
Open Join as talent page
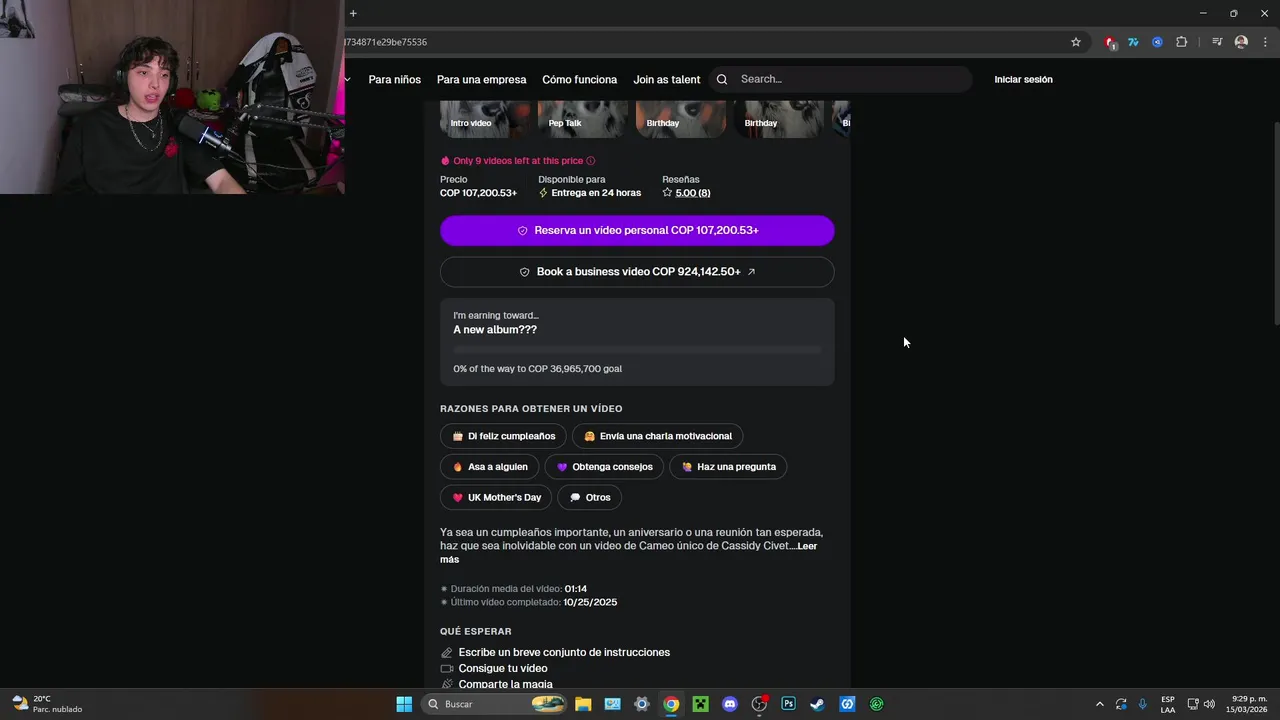pyautogui.click(x=667, y=79)
